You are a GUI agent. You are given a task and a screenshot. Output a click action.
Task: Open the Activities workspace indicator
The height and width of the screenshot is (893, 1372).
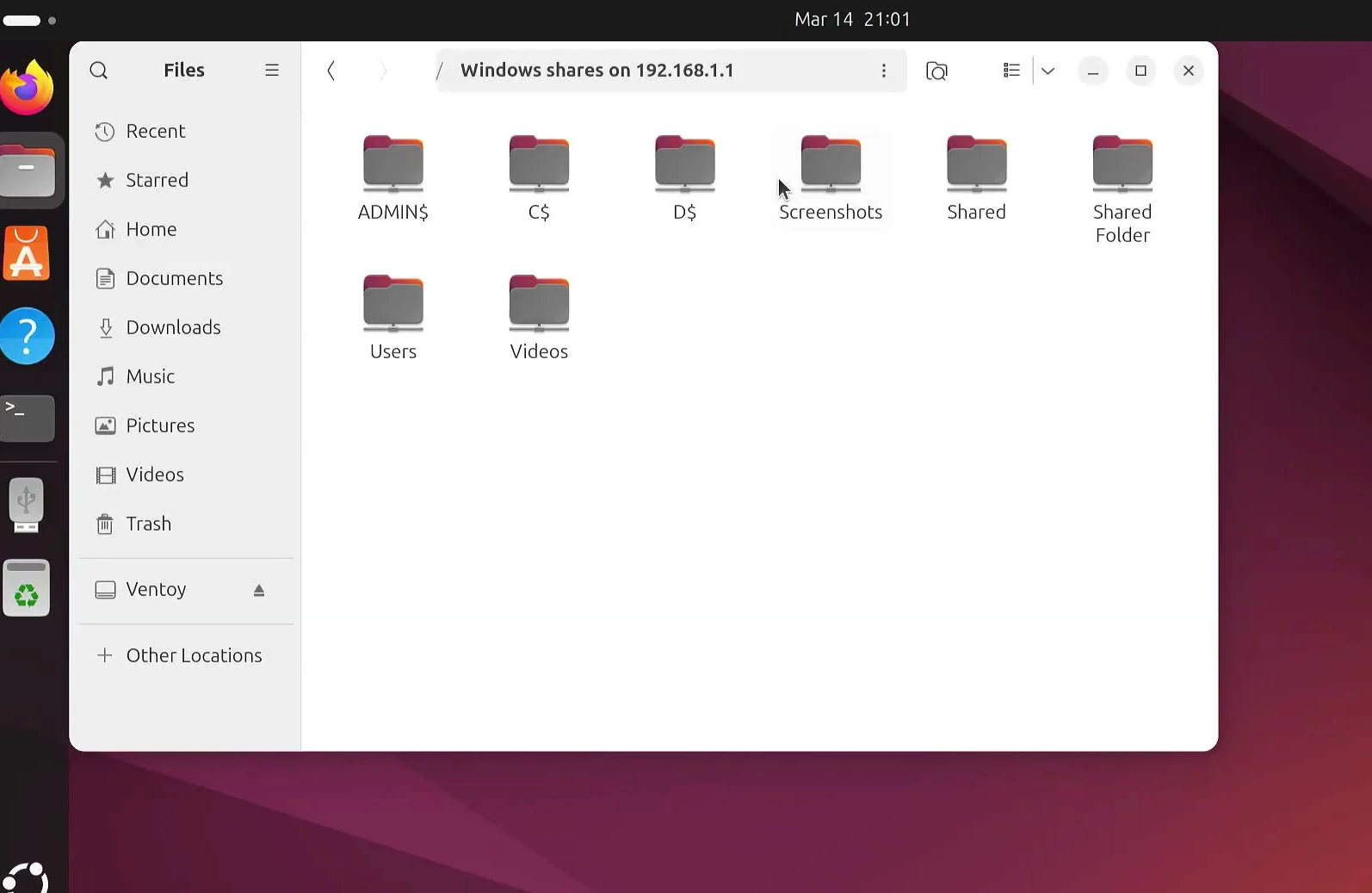(29, 20)
